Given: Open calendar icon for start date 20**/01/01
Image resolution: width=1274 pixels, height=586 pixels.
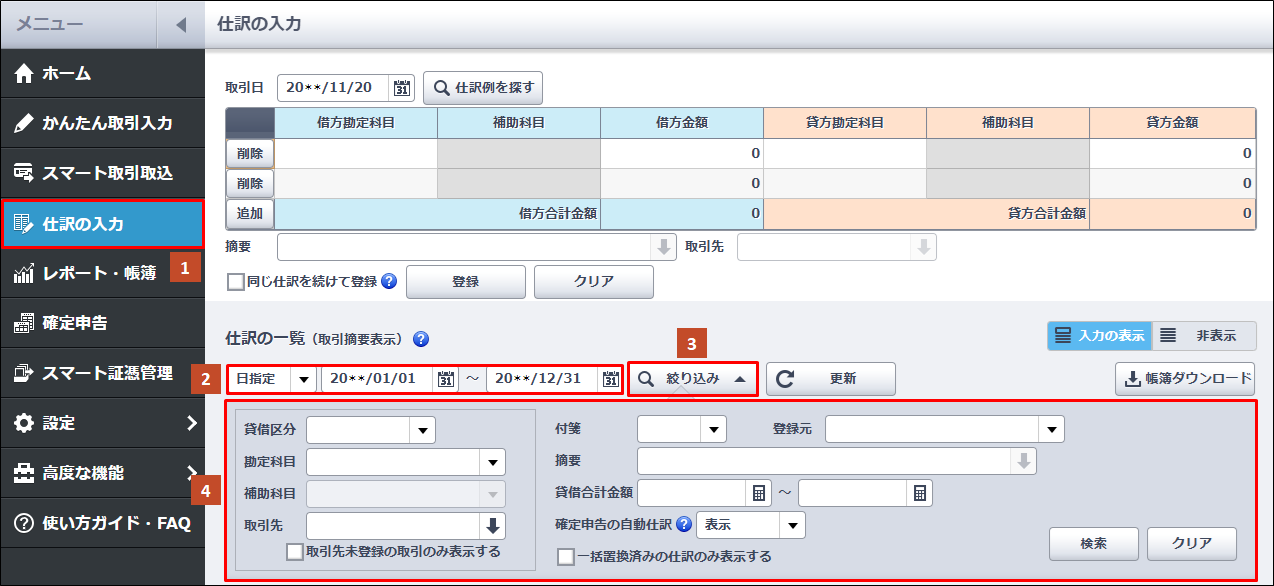Looking at the screenshot, I should click(x=446, y=380).
